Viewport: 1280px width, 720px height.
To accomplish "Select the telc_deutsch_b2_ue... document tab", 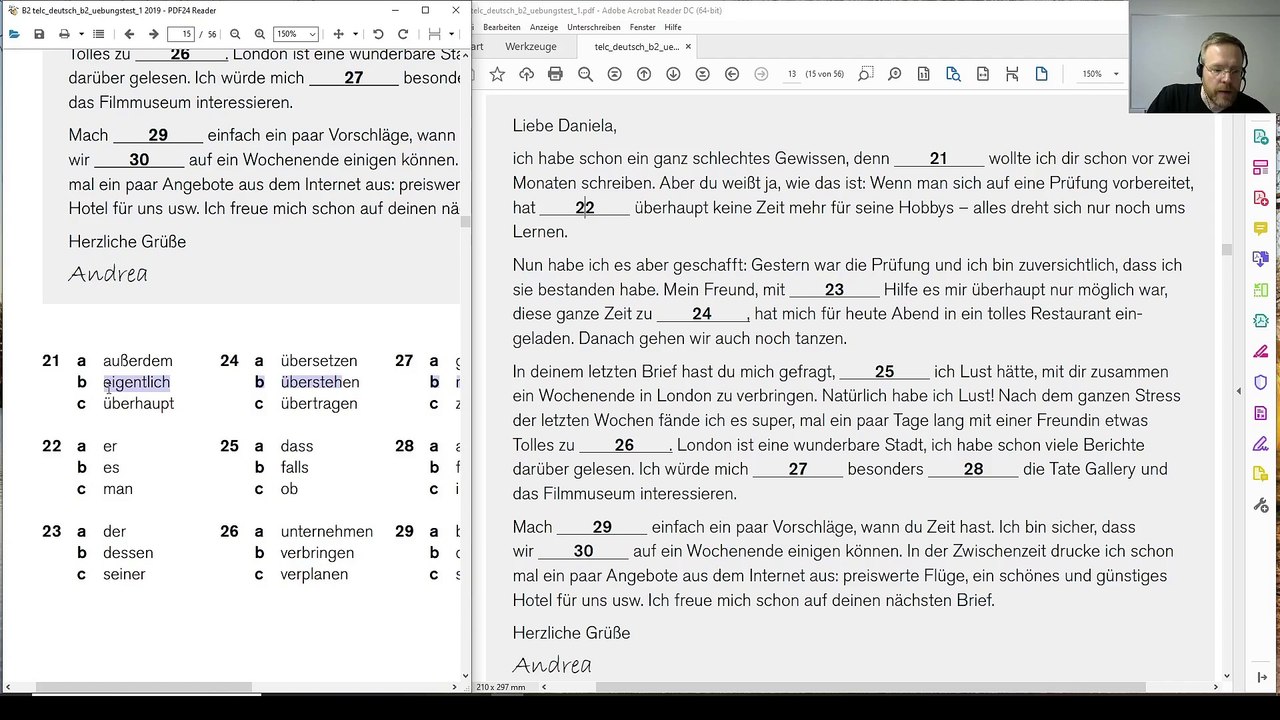I will coord(636,46).
